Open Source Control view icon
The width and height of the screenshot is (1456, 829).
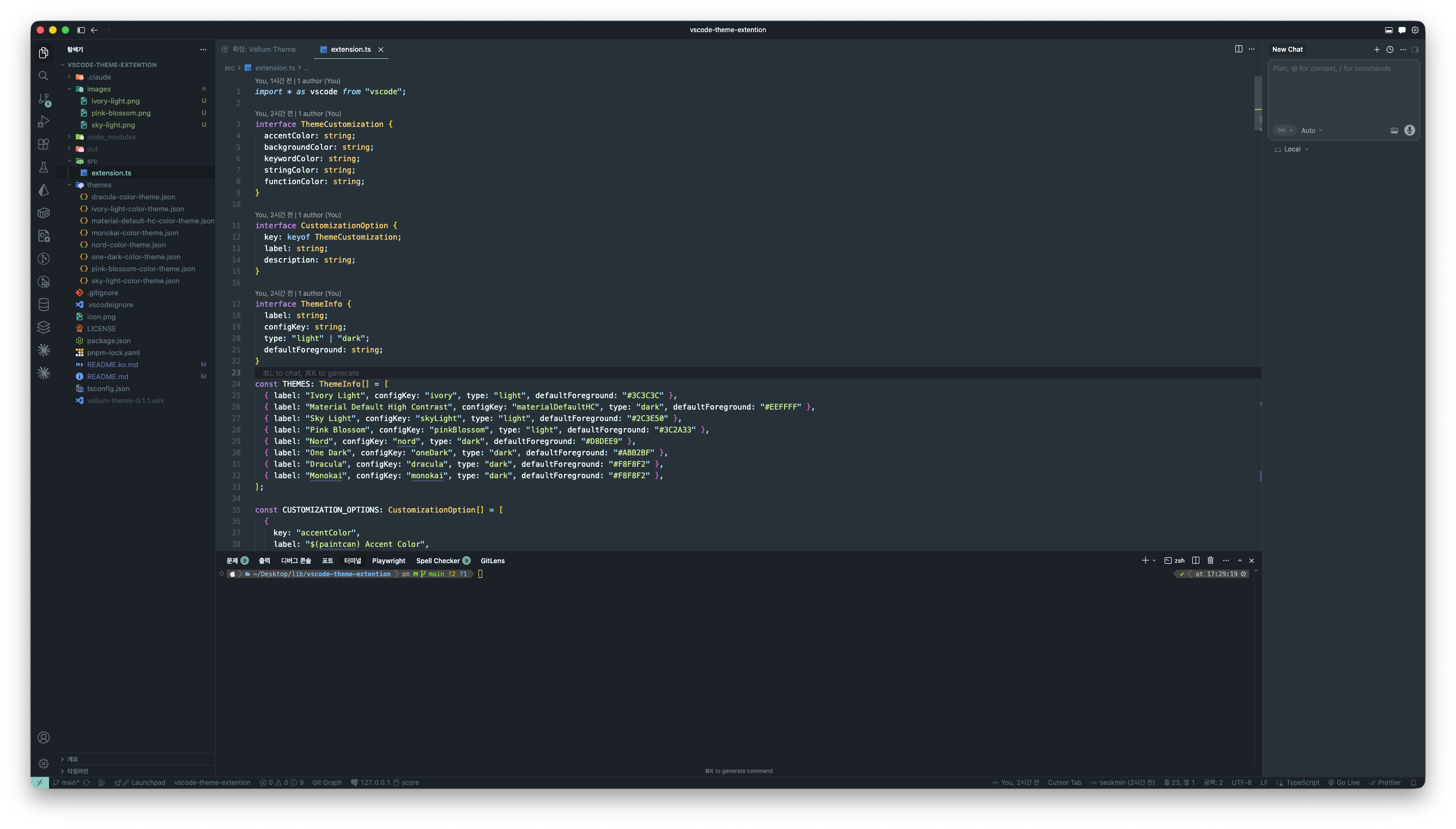click(43, 99)
